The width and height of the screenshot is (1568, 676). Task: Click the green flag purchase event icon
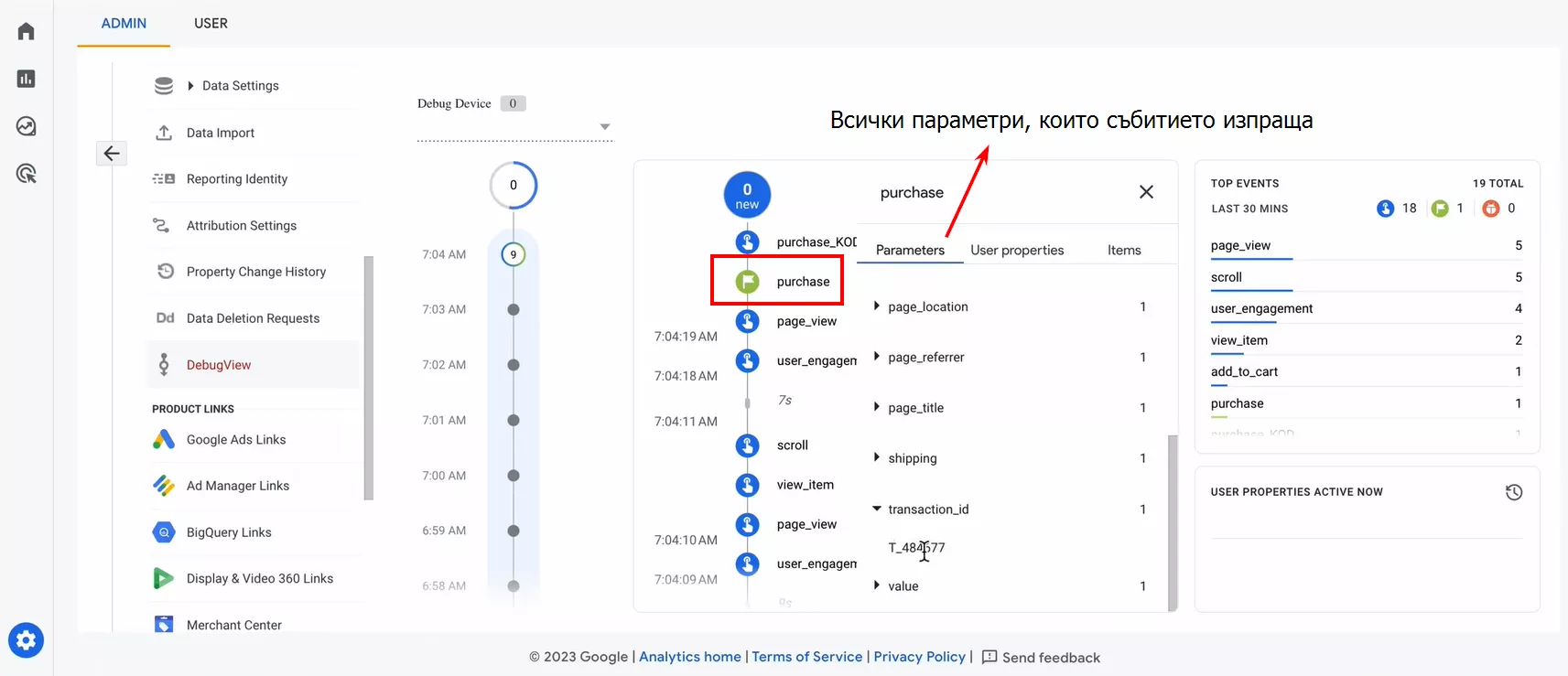click(x=748, y=282)
